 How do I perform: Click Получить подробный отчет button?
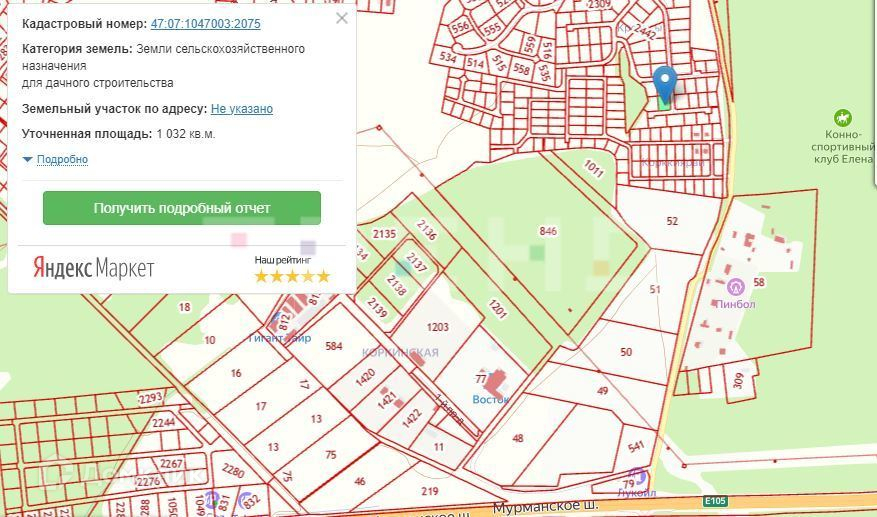[x=182, y=208]
